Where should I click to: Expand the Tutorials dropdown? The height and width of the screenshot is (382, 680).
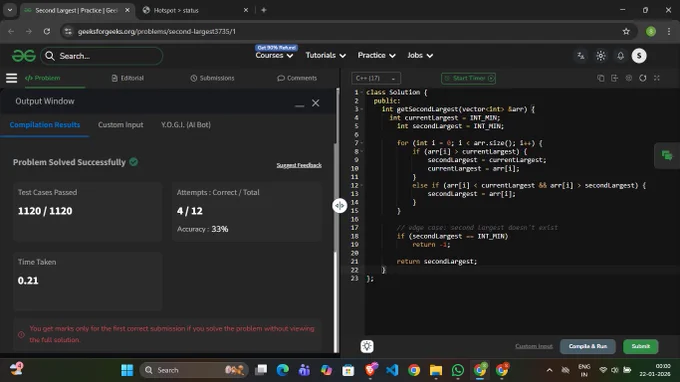pyautogui.click(x=325, y=56)
